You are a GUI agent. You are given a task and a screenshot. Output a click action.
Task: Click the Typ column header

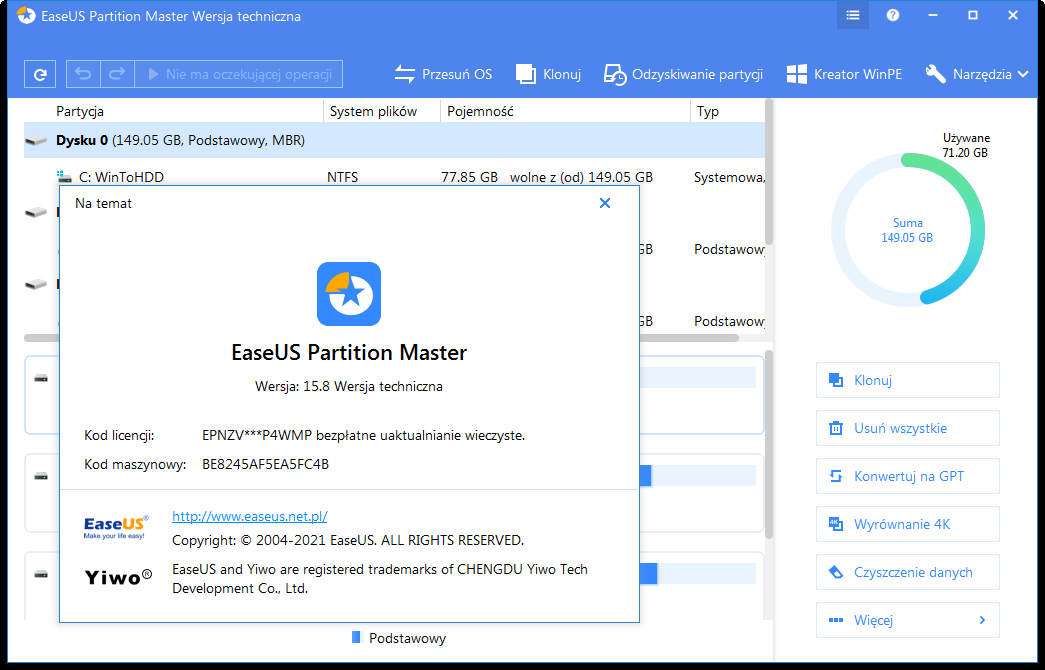(x=708, y=111)
